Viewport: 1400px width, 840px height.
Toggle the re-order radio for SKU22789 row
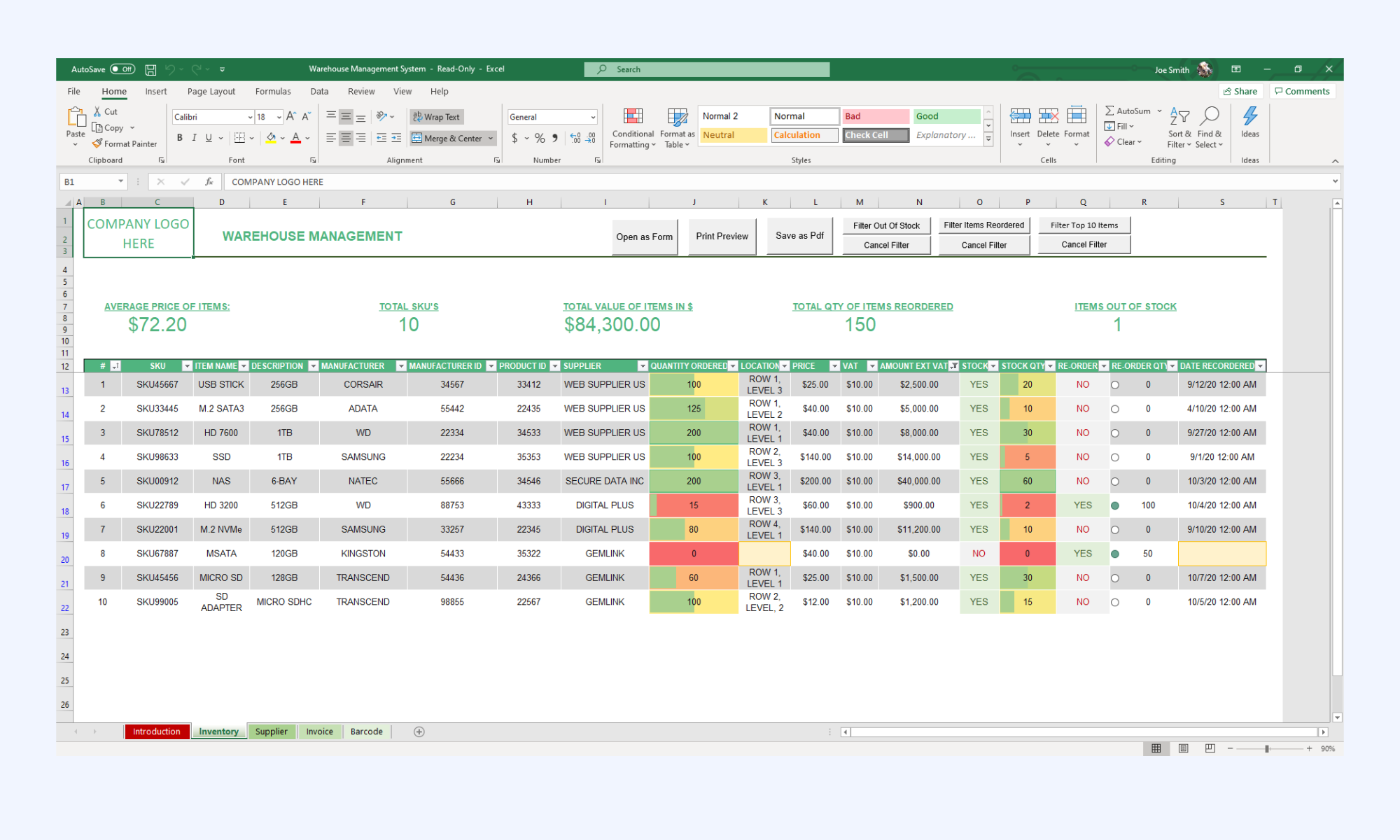click(x=1115, y=505)
